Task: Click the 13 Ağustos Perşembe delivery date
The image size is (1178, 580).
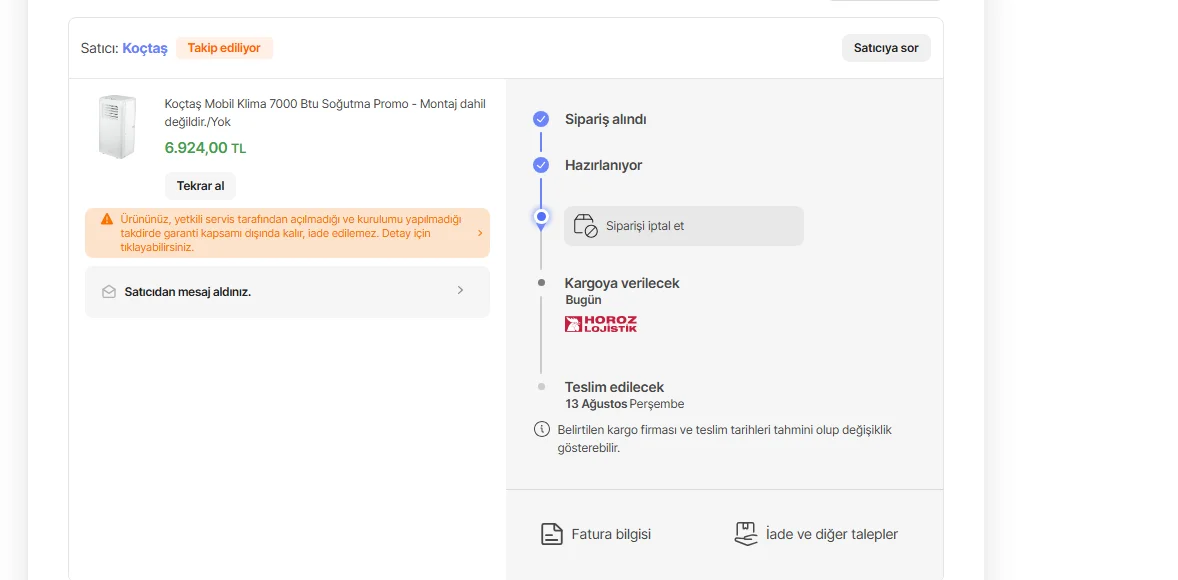Action: [625, 404]
